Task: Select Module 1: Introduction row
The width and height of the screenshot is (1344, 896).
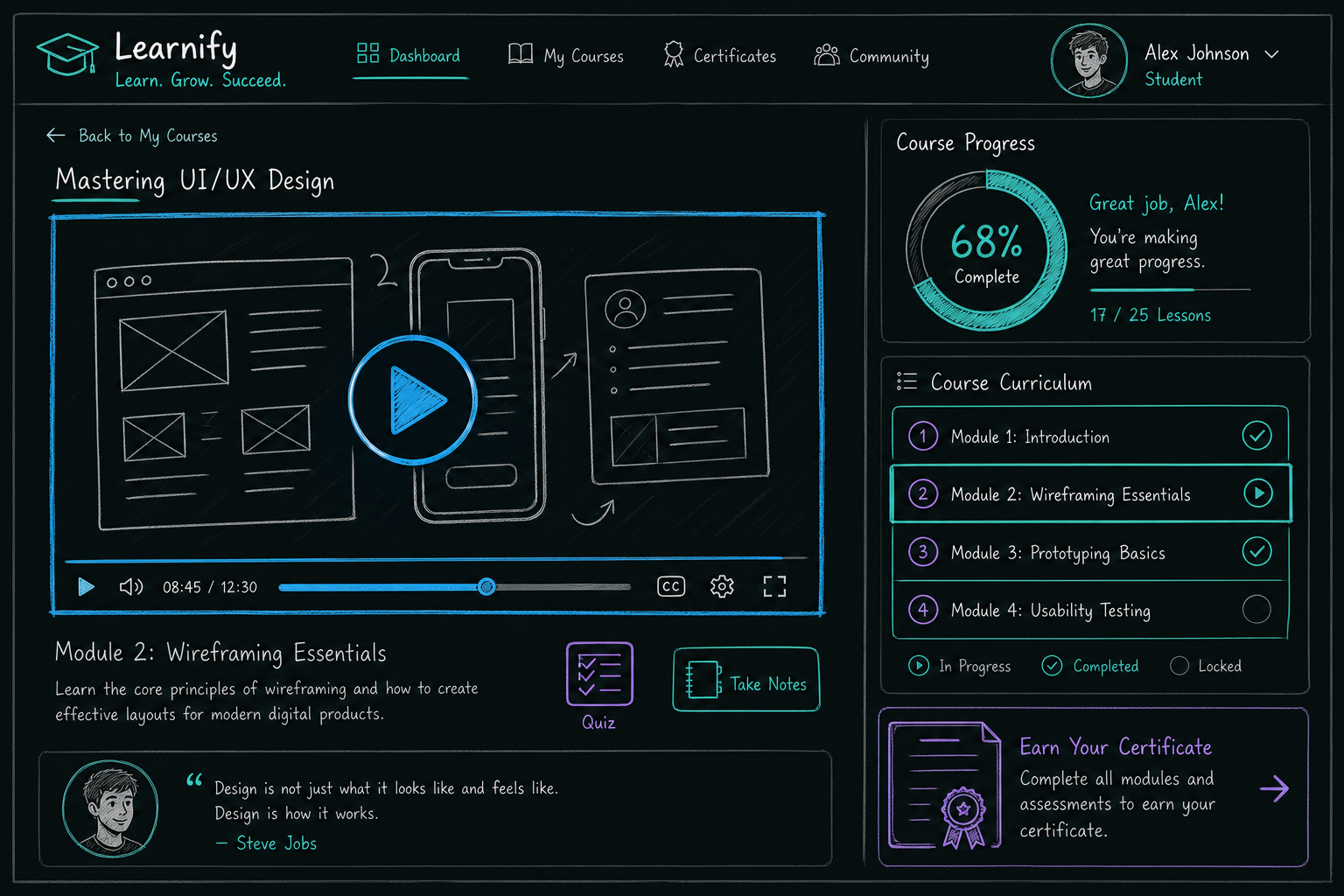Action: 1090,435
